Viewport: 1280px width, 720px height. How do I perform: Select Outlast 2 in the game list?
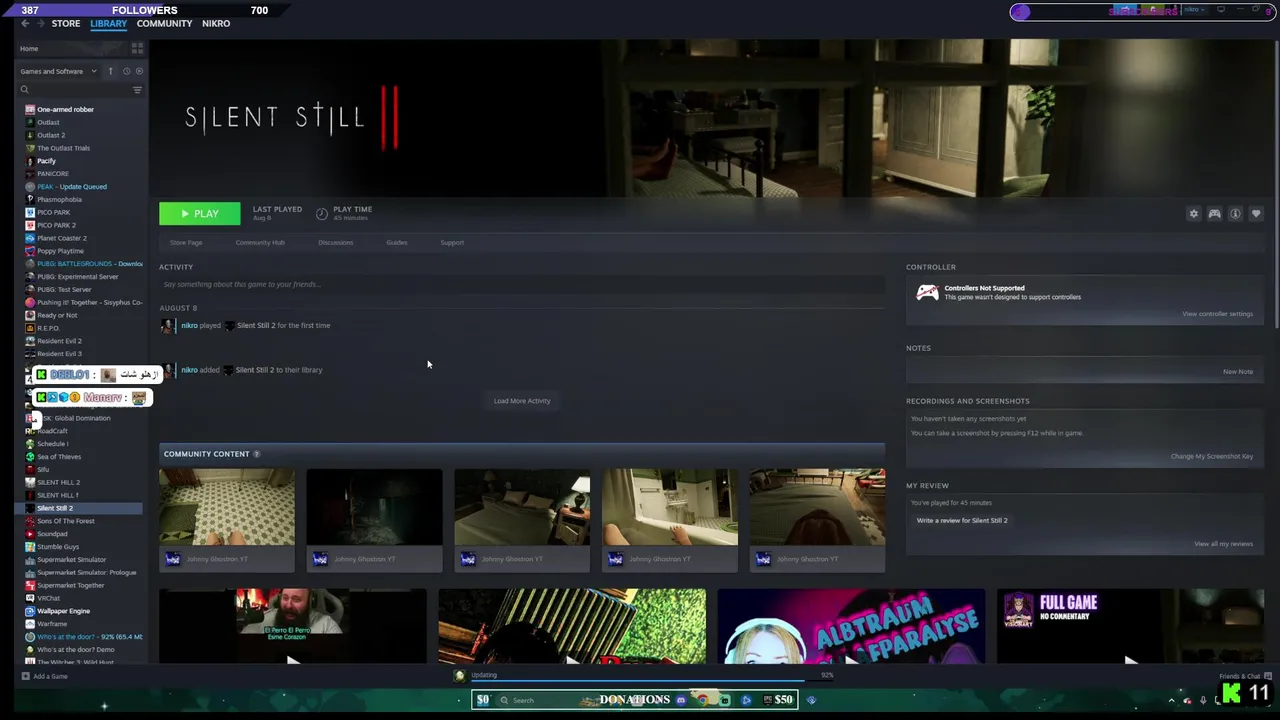[51, 135]
